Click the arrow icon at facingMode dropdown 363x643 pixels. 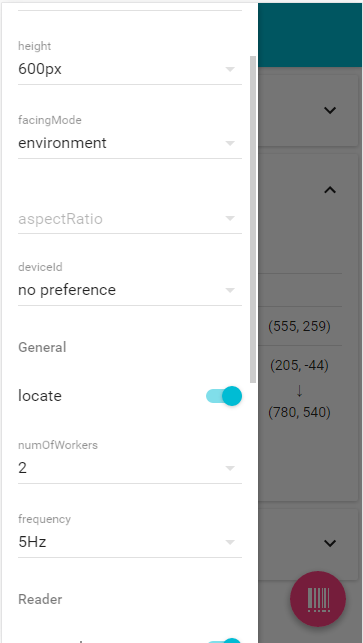click(230, 143)
